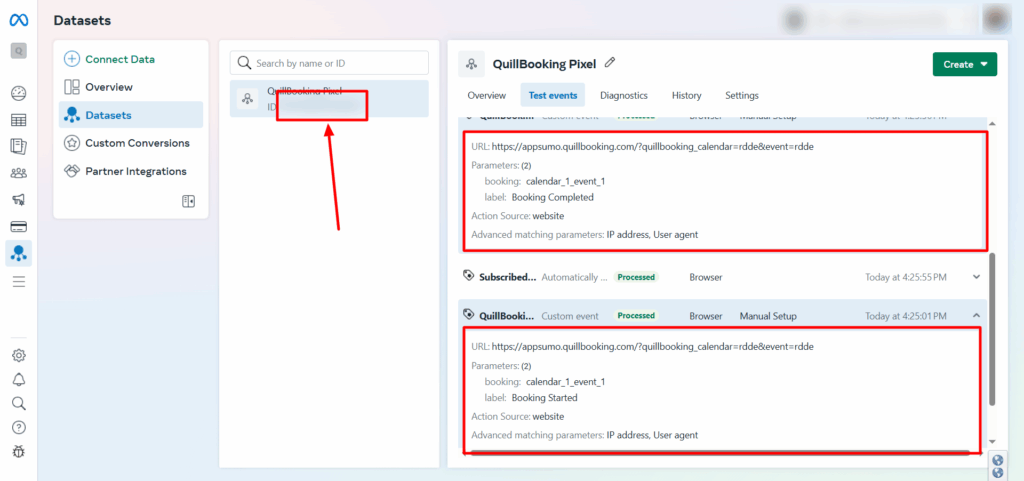Click the help question mark icon

click(18, 427)
